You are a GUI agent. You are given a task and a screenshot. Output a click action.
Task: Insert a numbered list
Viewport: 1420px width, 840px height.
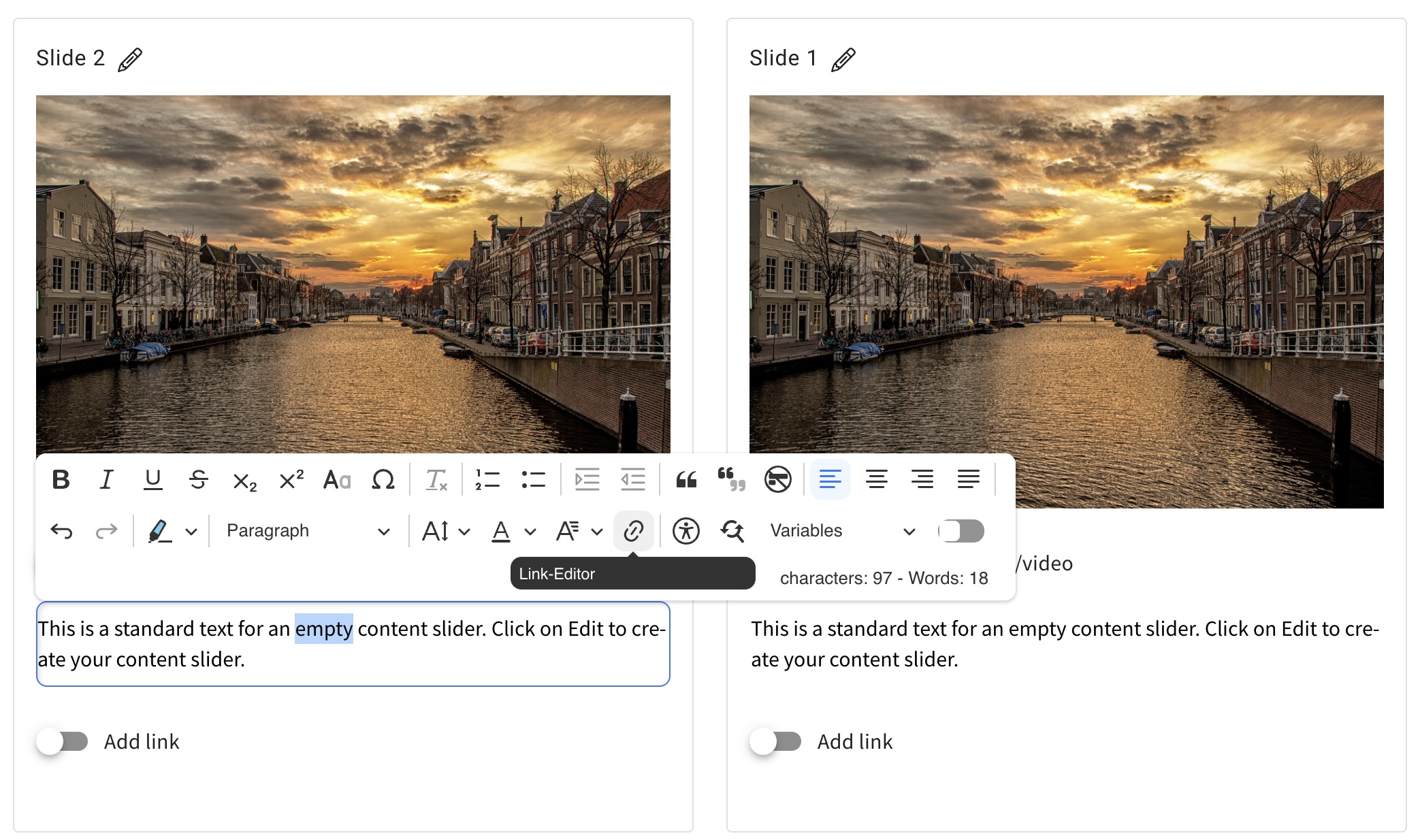point(487,480)
